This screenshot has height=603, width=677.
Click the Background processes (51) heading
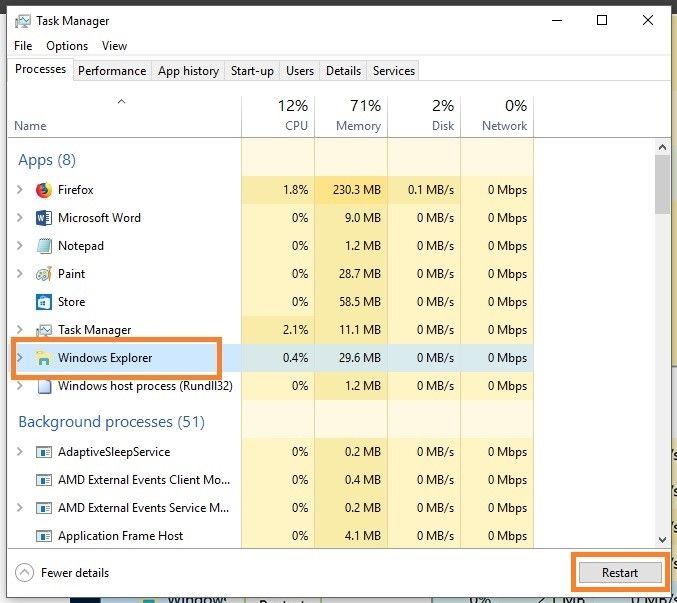tap(111, 422)
